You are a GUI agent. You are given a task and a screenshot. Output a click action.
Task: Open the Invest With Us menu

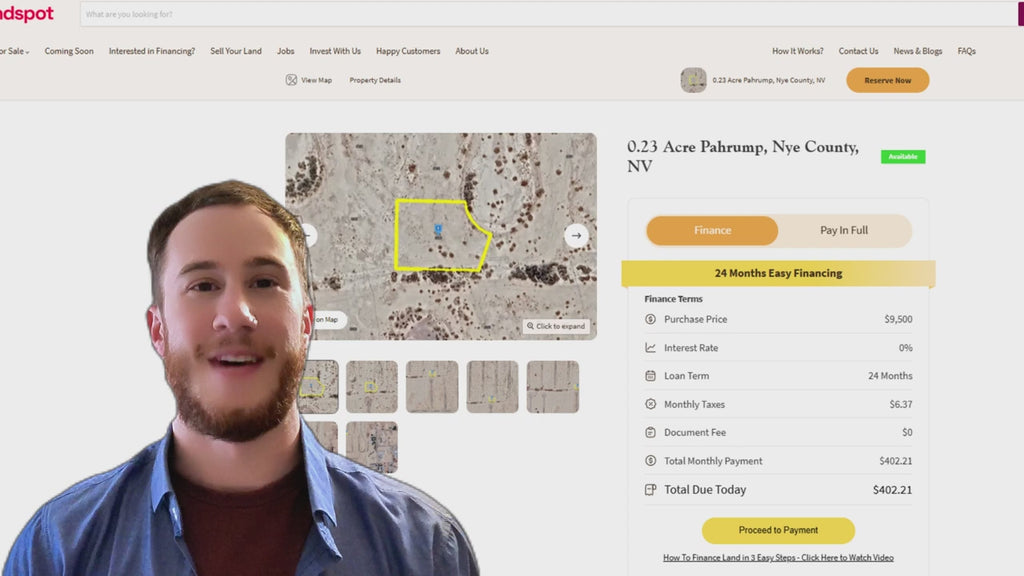pos(335,51)
